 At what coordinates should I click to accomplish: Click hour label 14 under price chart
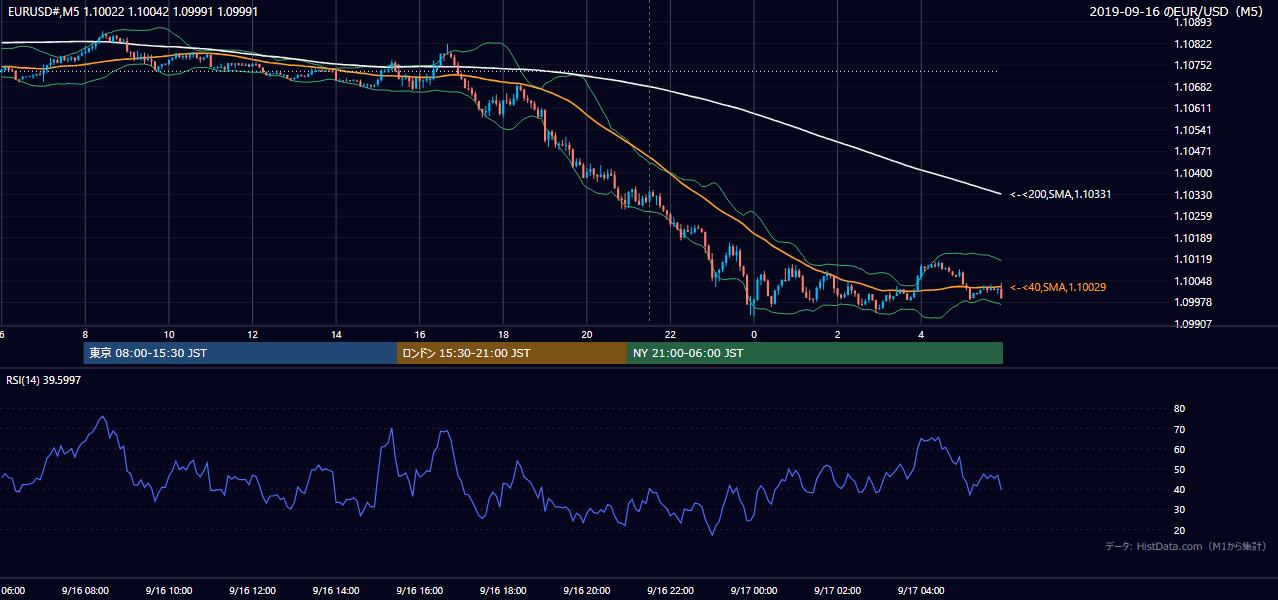coord(336,334)
